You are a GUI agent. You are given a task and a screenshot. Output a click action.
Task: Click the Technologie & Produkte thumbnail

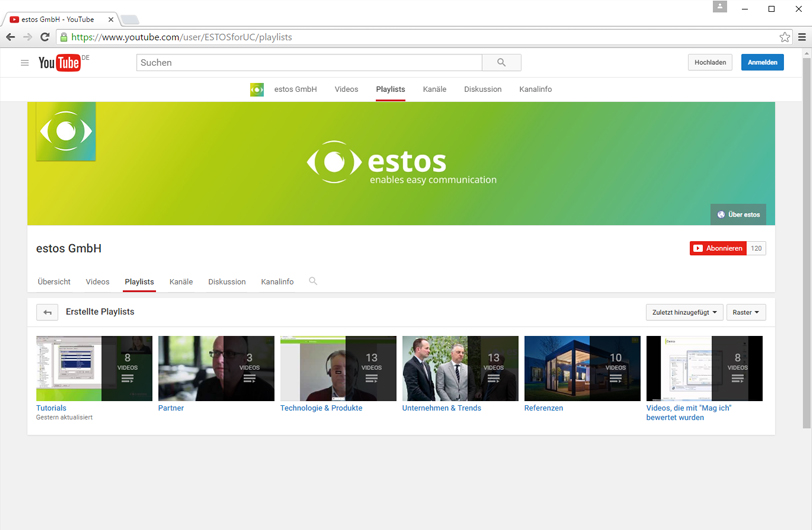(x=338, y=368)
